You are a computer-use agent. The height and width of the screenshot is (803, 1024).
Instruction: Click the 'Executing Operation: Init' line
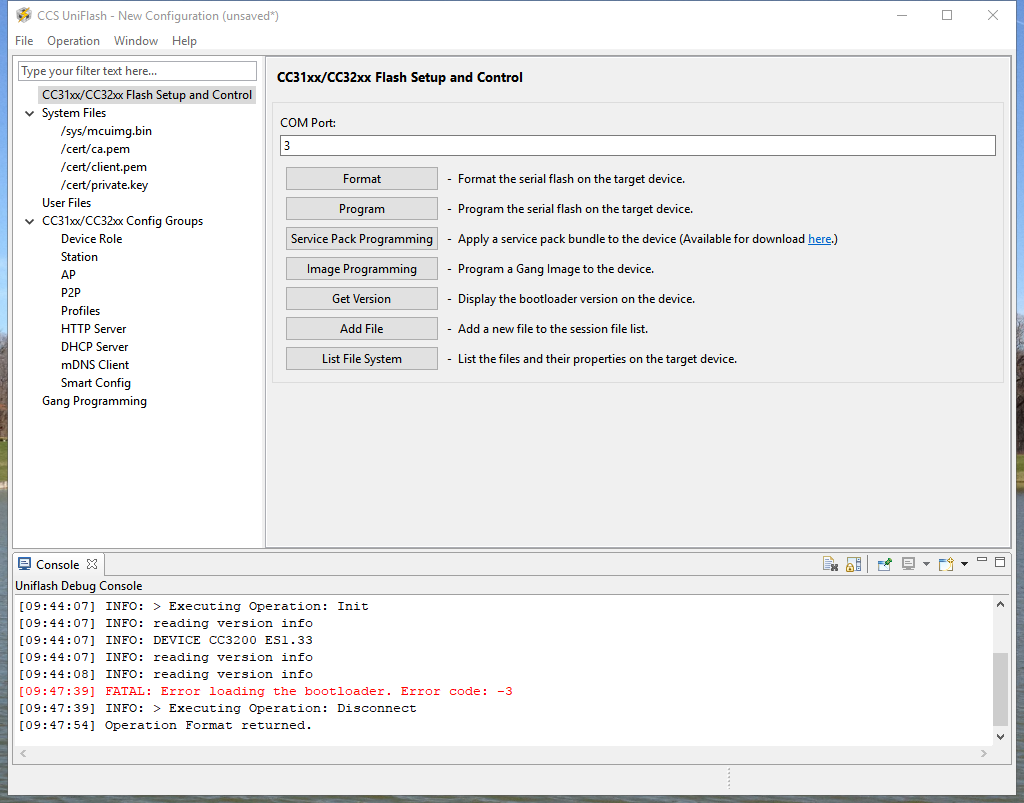click(193, 606)
